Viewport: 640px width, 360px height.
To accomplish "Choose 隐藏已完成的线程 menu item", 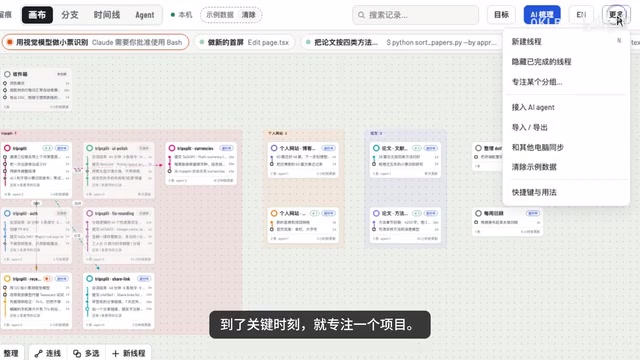I will point(566,62).
